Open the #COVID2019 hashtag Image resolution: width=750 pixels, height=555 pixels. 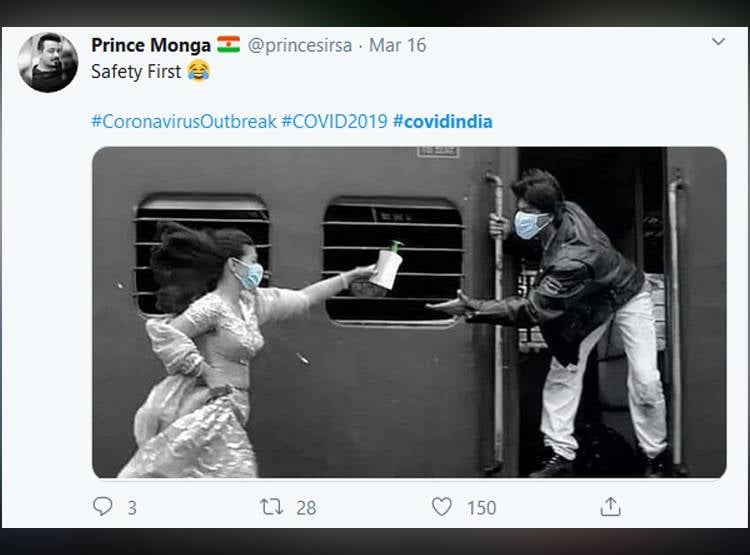point(334,122)
